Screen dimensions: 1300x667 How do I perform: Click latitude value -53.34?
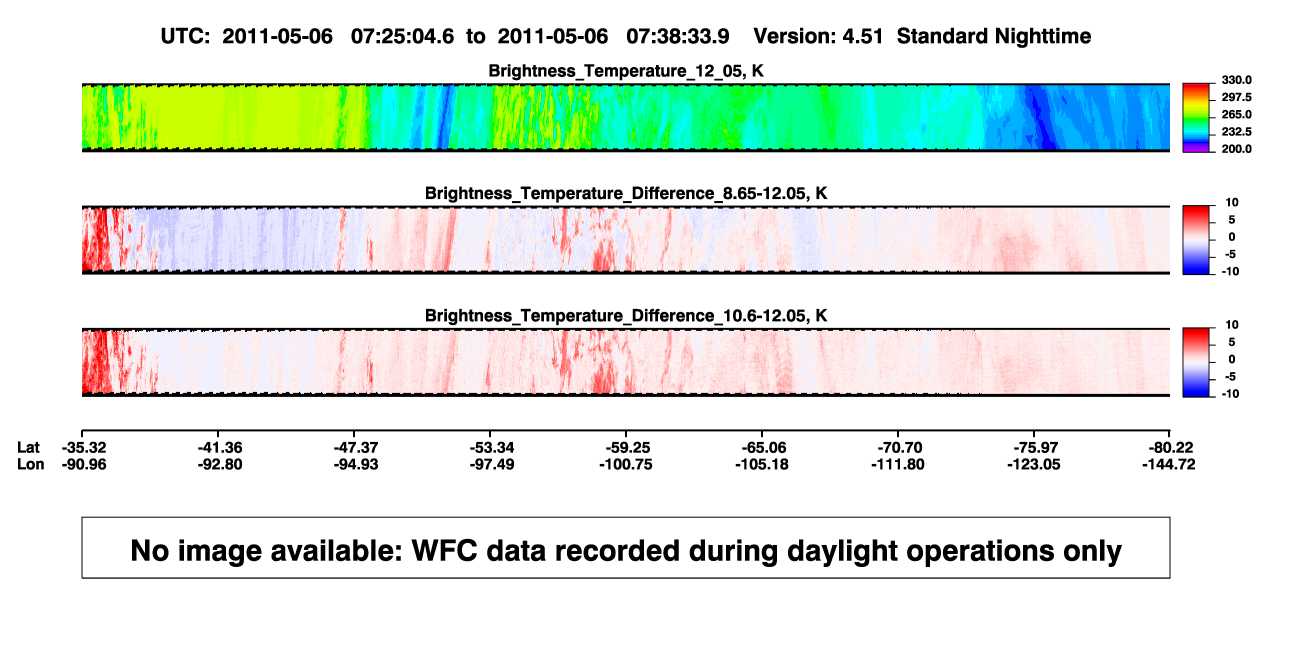pos(491,447)
